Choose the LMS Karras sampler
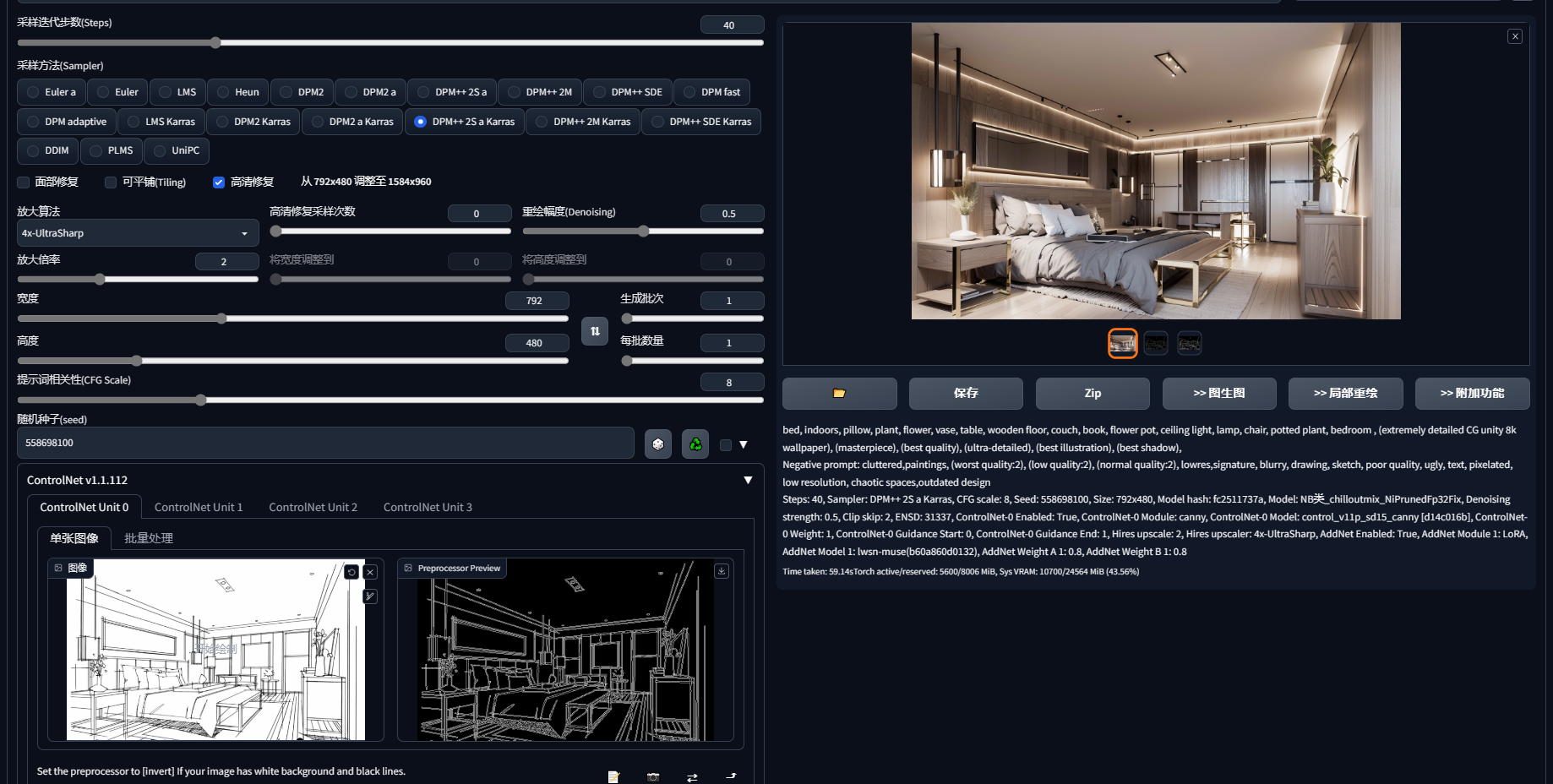This screenshot has height=784, width=1553. coord(161,122)
